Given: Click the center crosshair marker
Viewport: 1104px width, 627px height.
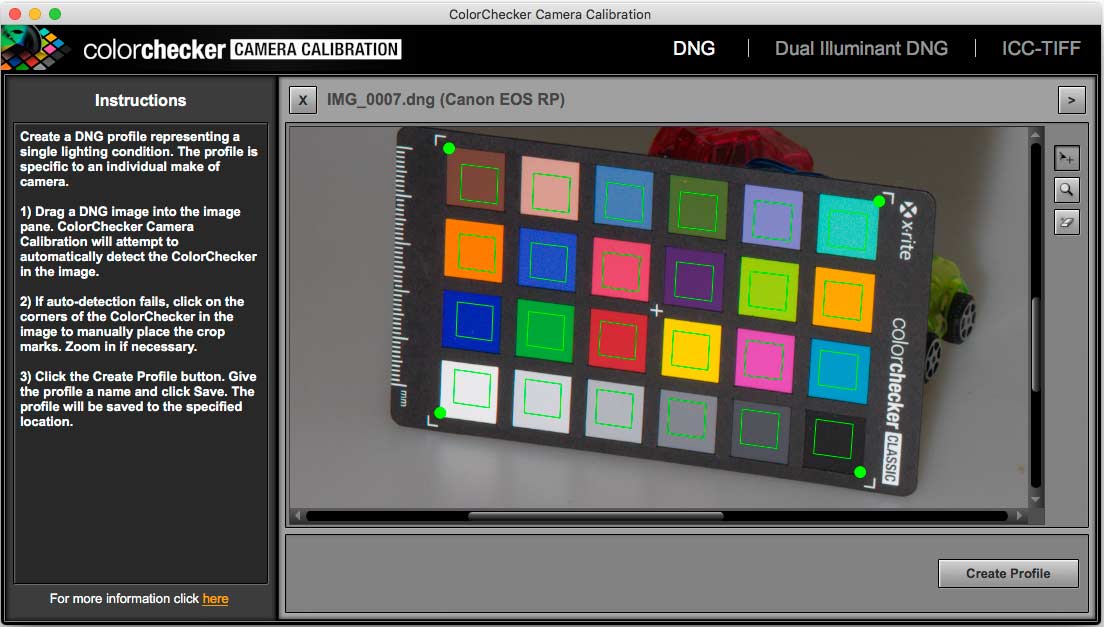Looking at the screenshot, I should [x=656, y=310].
